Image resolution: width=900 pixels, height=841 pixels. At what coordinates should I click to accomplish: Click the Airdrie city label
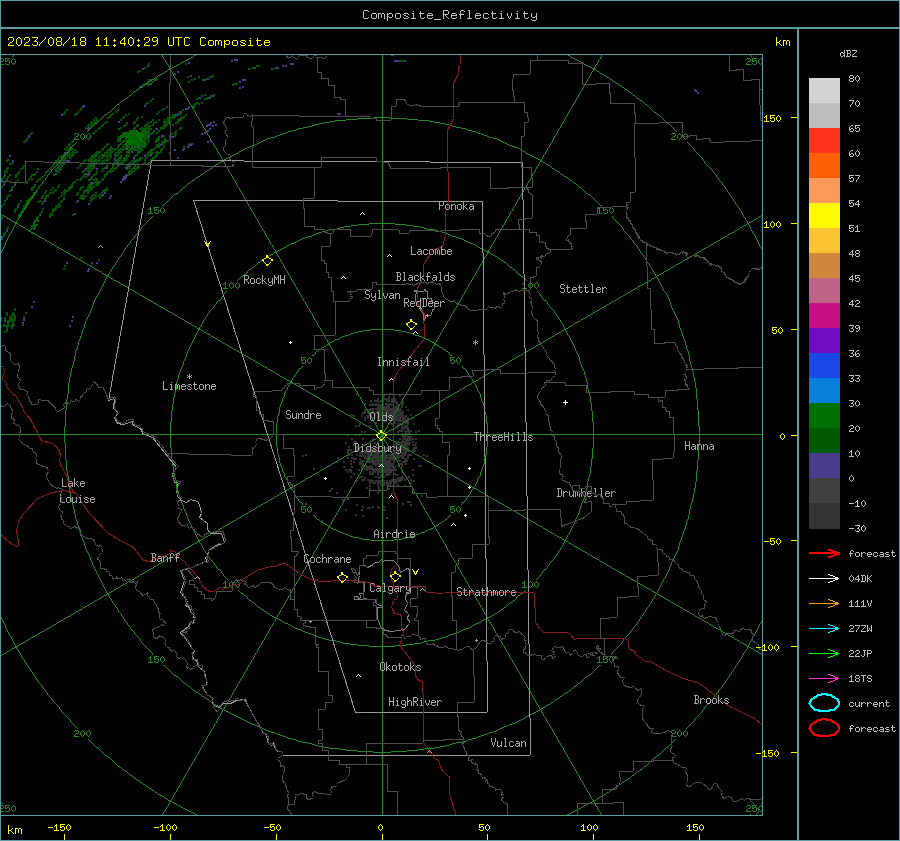pyautogui.click(x=394, y=534)
